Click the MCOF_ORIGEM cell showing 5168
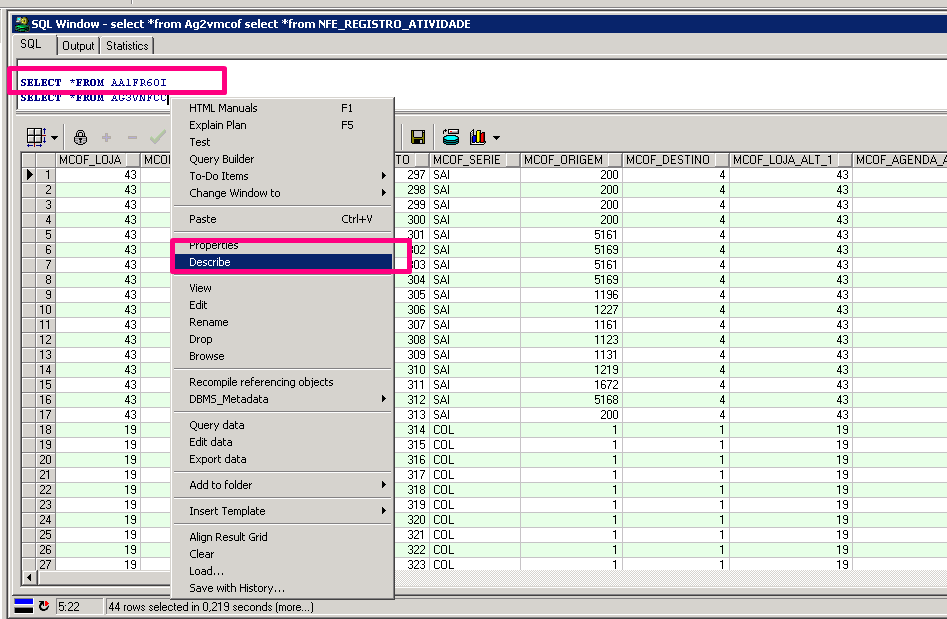 [x=571, y=400]
